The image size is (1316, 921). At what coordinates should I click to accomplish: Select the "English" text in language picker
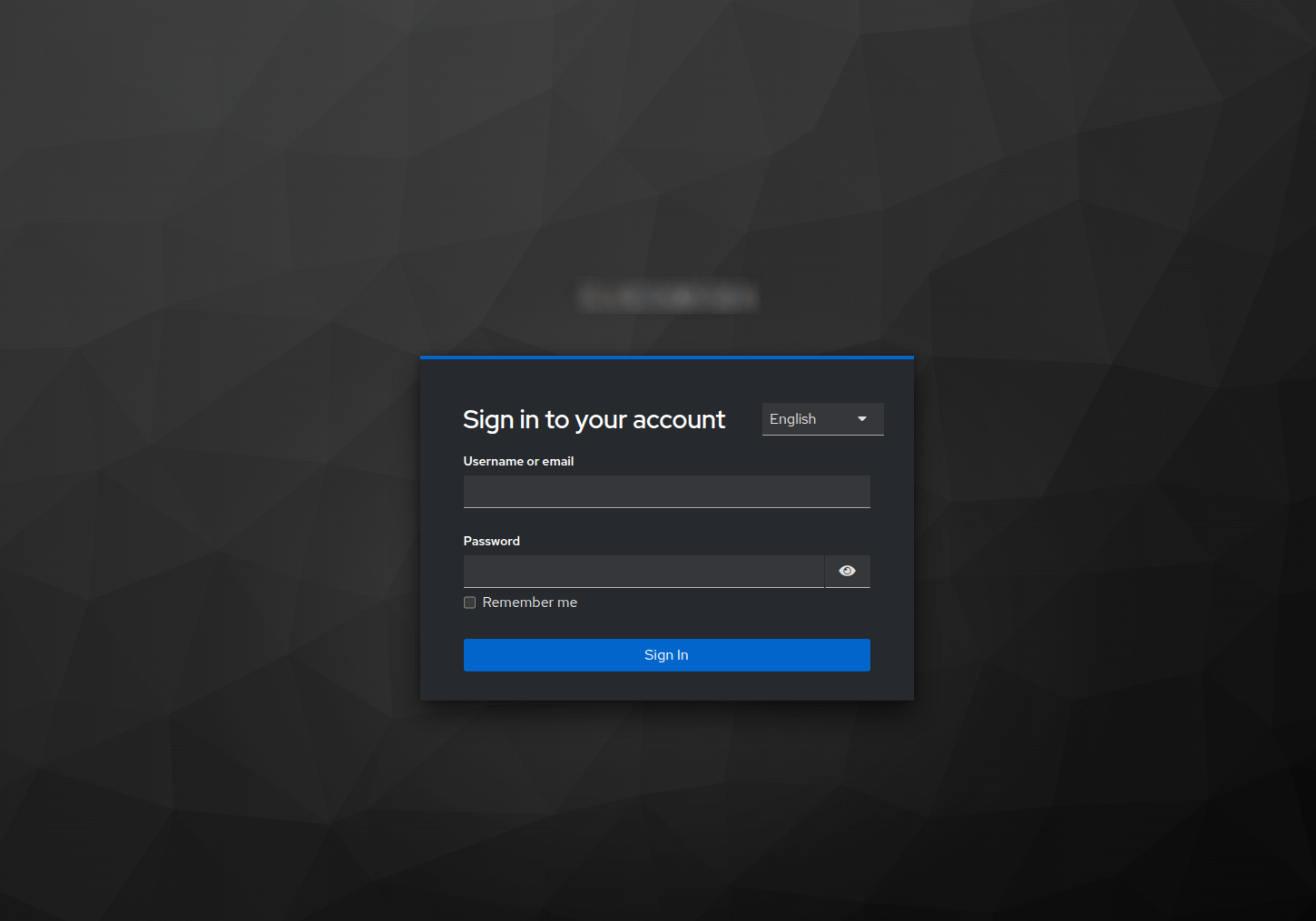tap(793, 419)
